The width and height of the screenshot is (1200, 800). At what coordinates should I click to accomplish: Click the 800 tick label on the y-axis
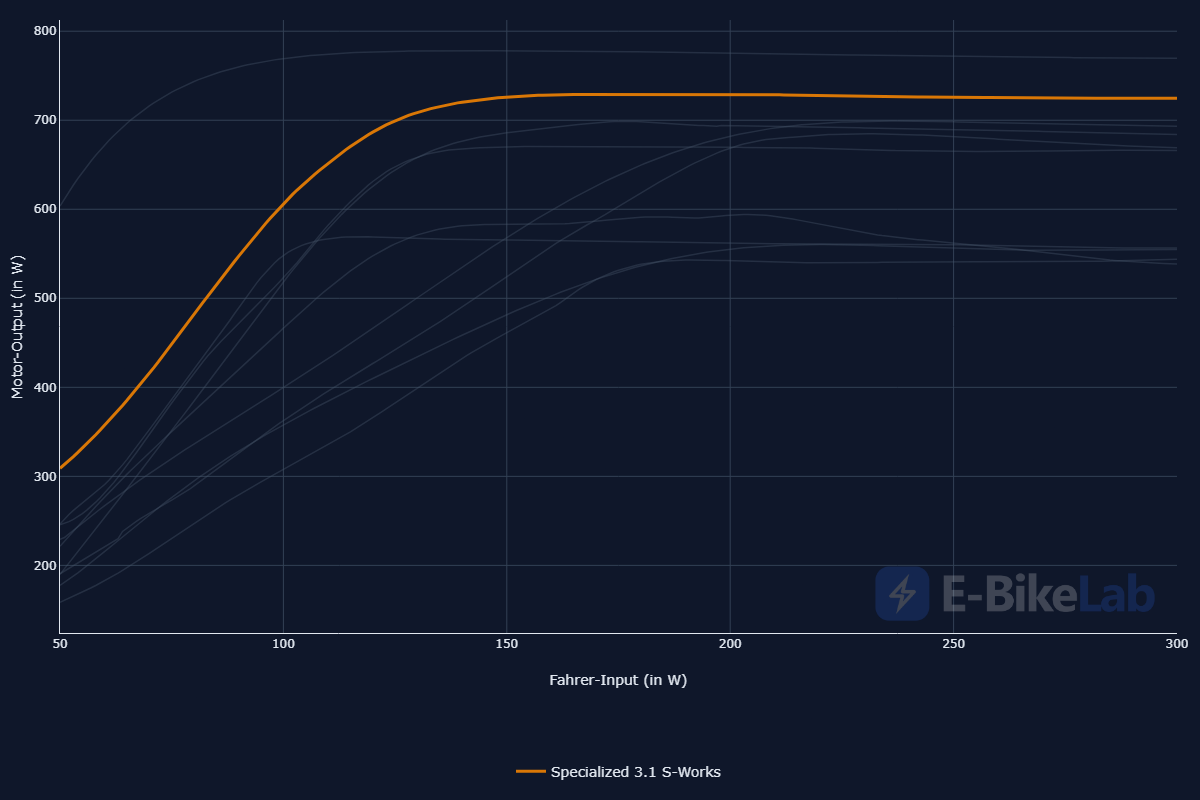click(44, 31)
